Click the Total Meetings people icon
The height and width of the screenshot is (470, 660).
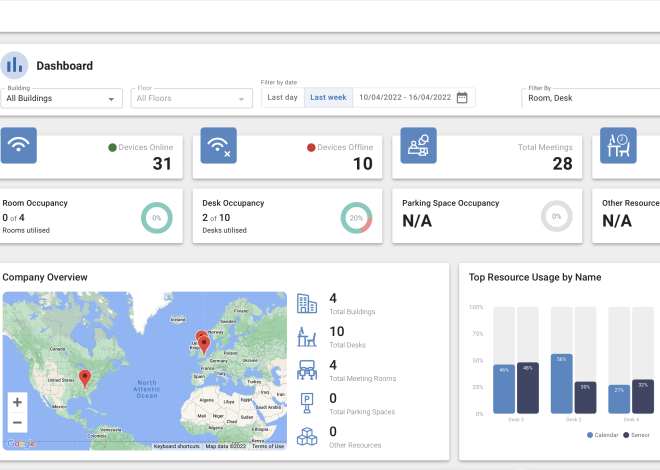418,145
